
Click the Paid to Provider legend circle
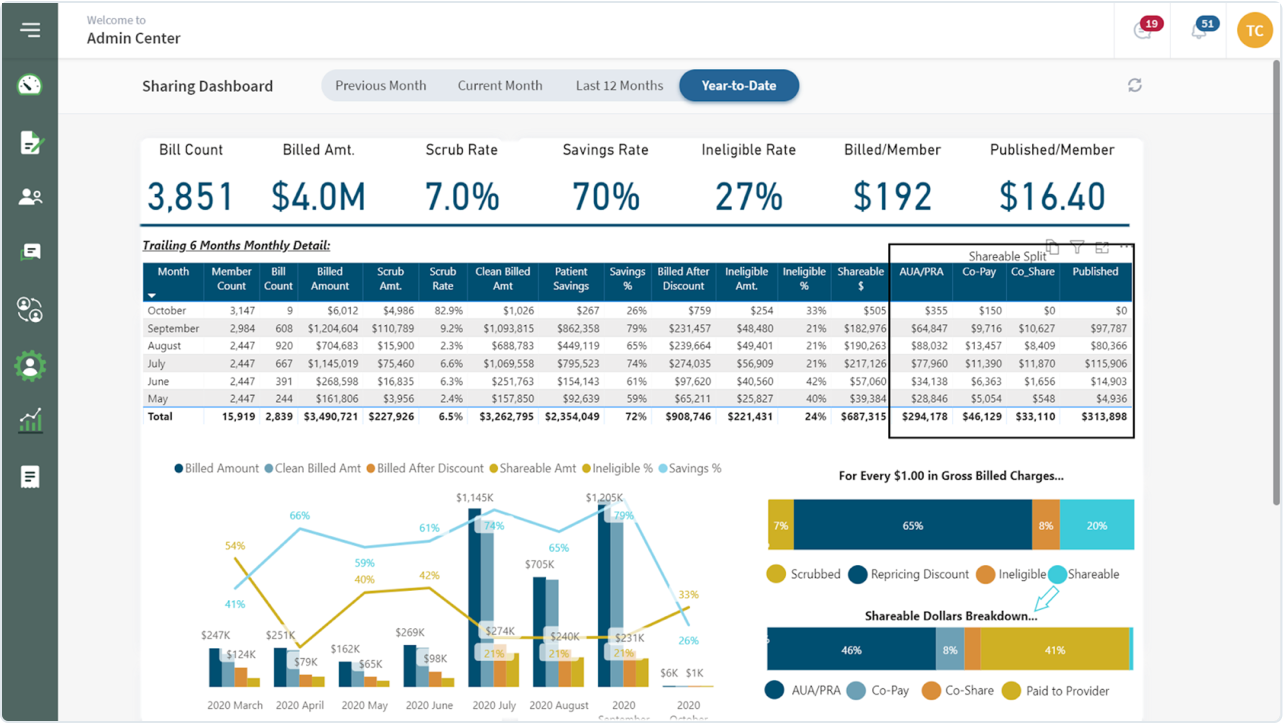point(1012,690)
